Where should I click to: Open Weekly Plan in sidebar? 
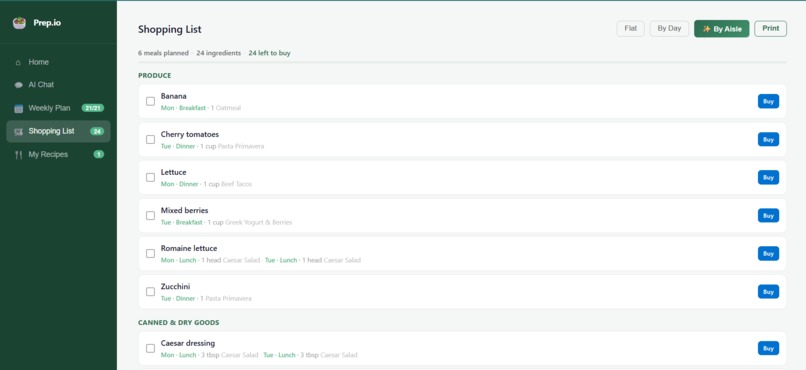[x=58, y=108]
